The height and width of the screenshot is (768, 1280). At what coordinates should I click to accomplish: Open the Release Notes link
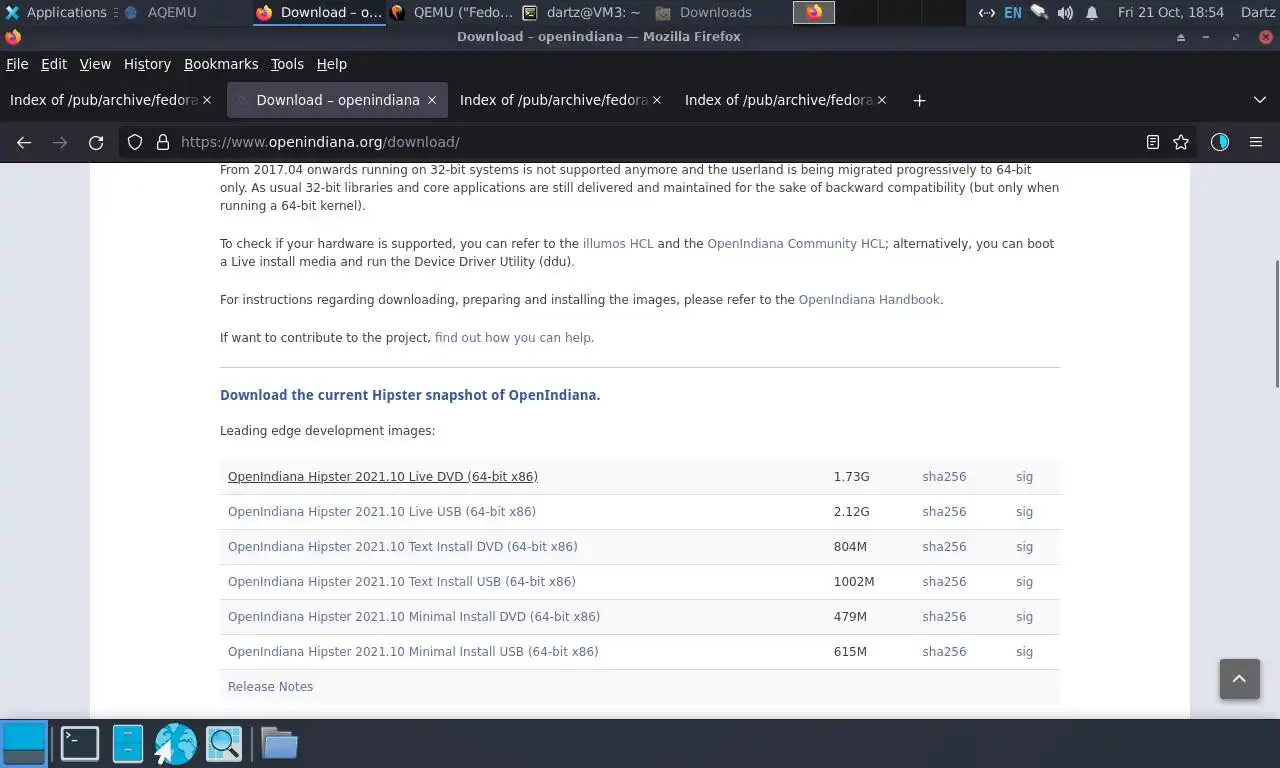[270, 687]
